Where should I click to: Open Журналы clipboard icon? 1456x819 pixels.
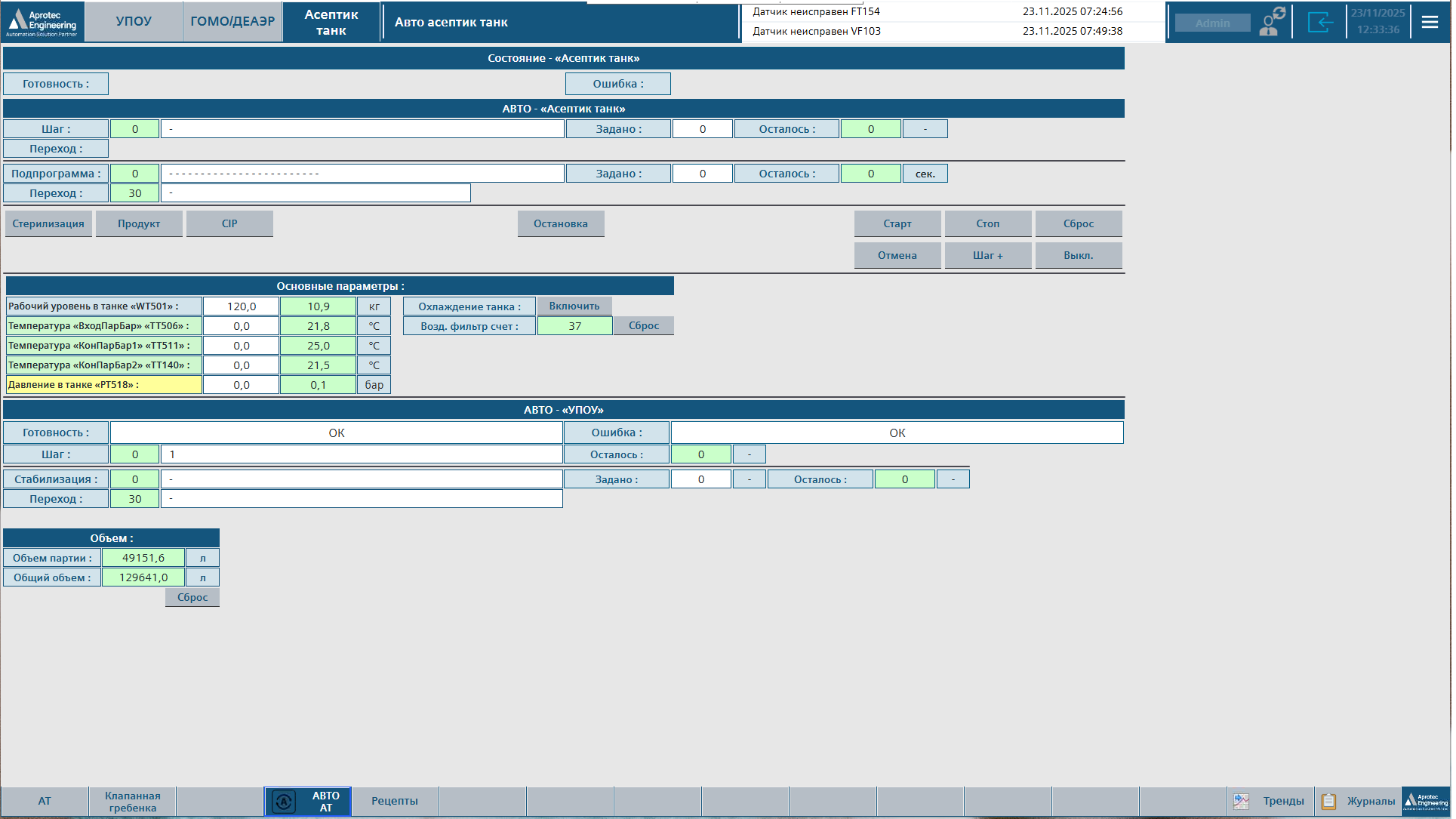(x=1329, y=801)
